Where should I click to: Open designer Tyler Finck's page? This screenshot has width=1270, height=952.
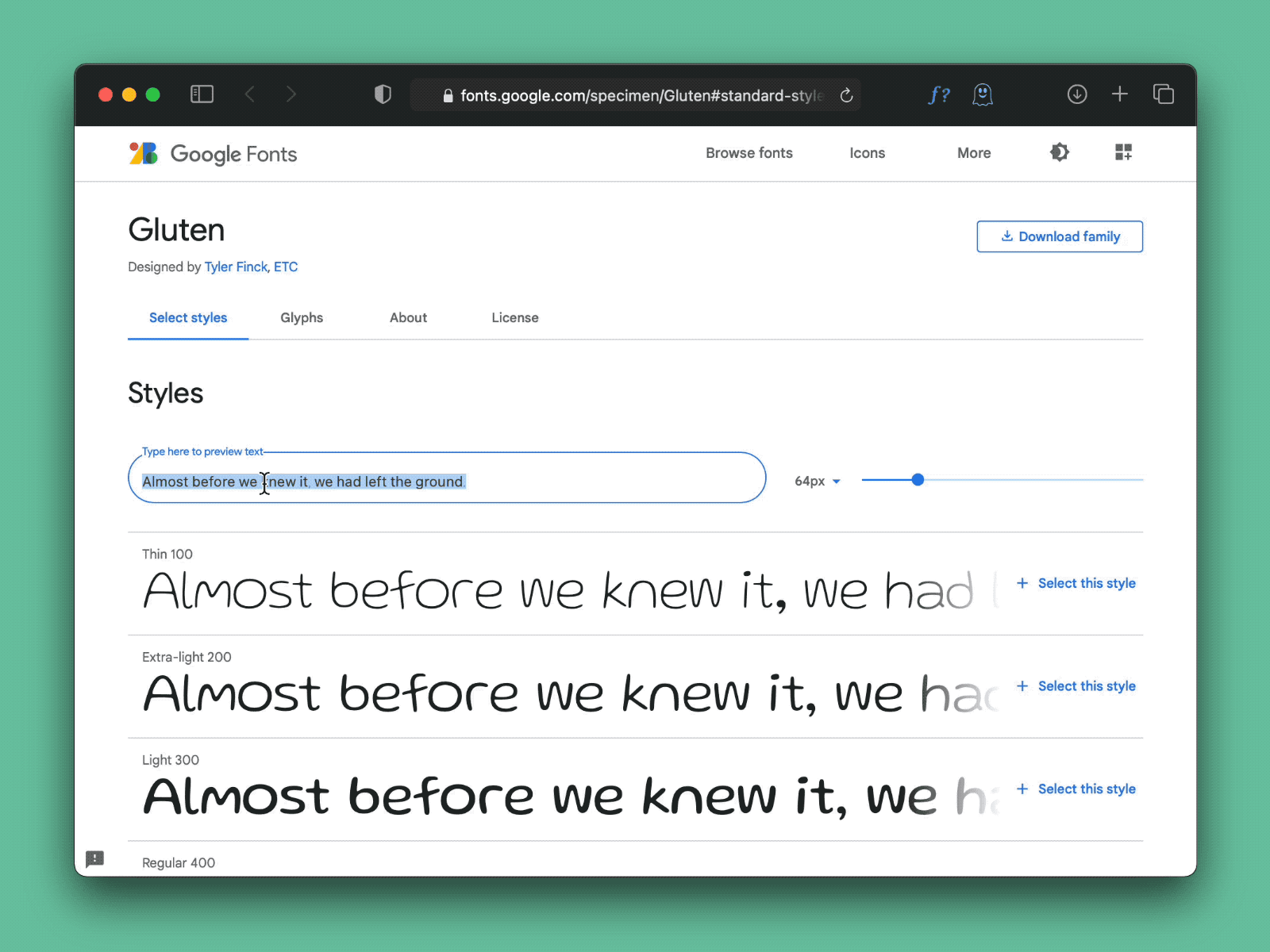(237, 267)
